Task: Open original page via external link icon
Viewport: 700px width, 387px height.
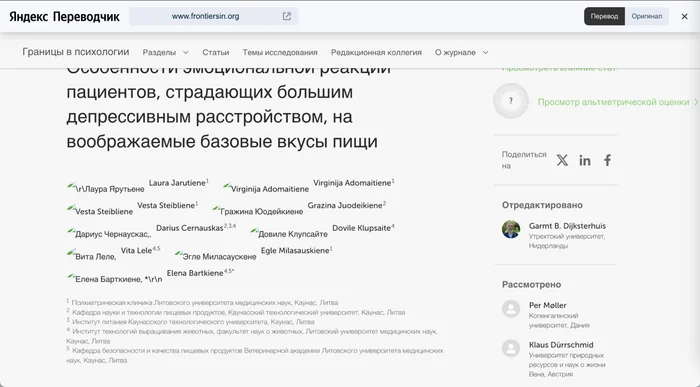Action: (287, 16)
